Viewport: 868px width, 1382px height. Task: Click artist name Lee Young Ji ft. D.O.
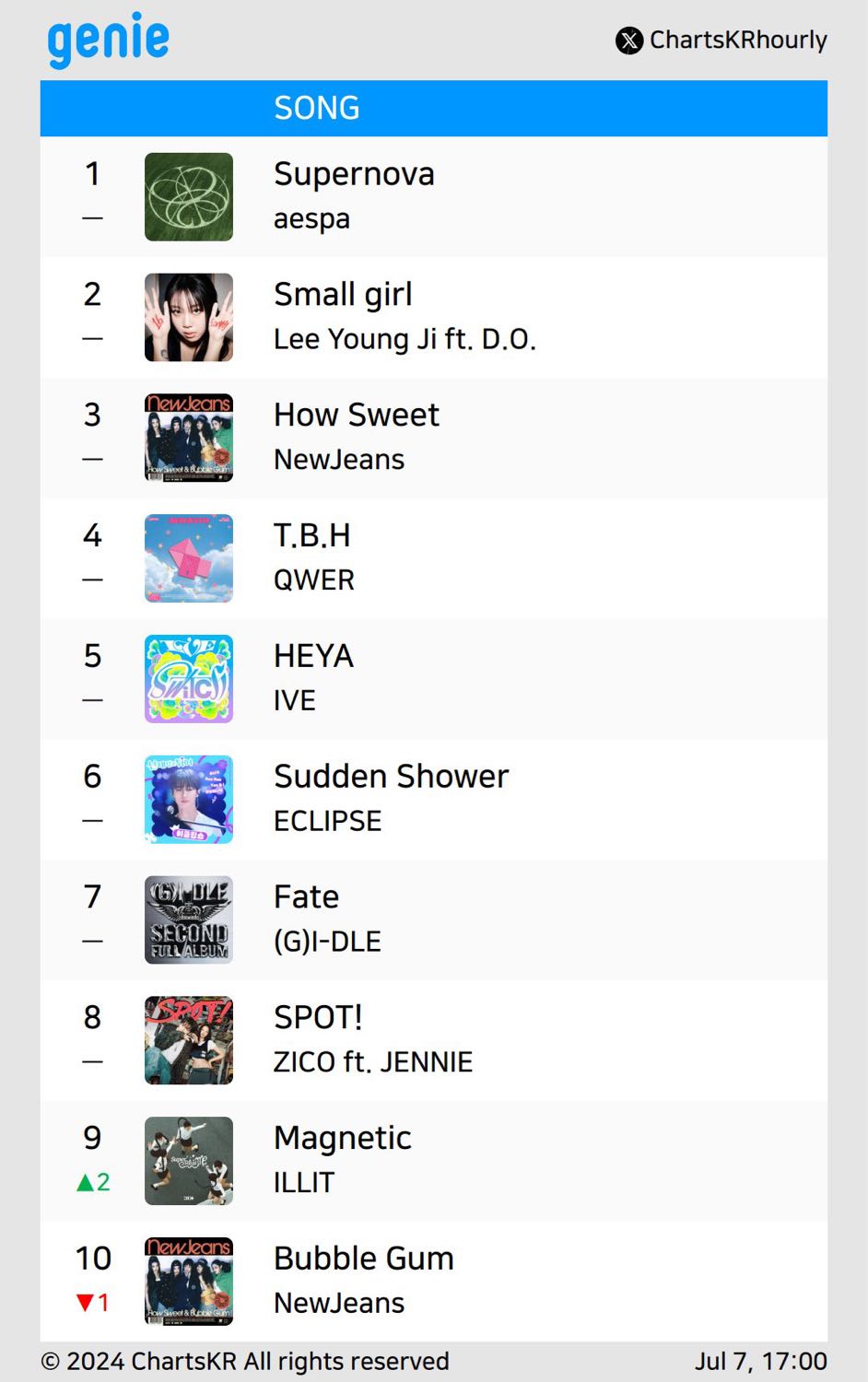coord(405,339)
